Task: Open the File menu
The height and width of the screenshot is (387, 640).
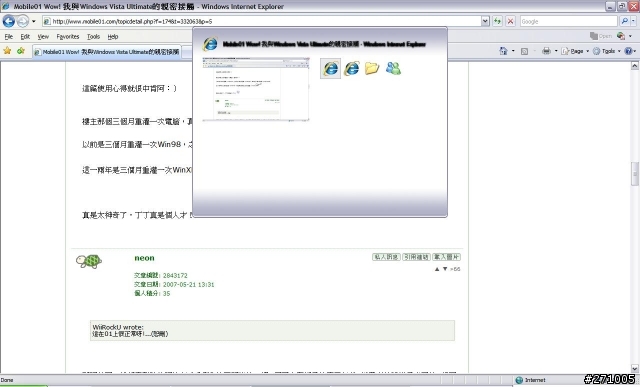Action: (9, 37)
